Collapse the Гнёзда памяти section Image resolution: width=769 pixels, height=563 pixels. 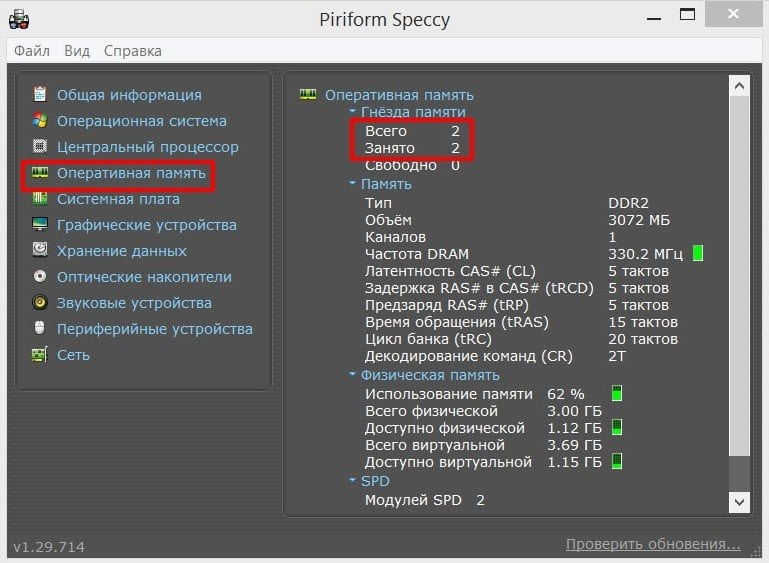[352, 110]
